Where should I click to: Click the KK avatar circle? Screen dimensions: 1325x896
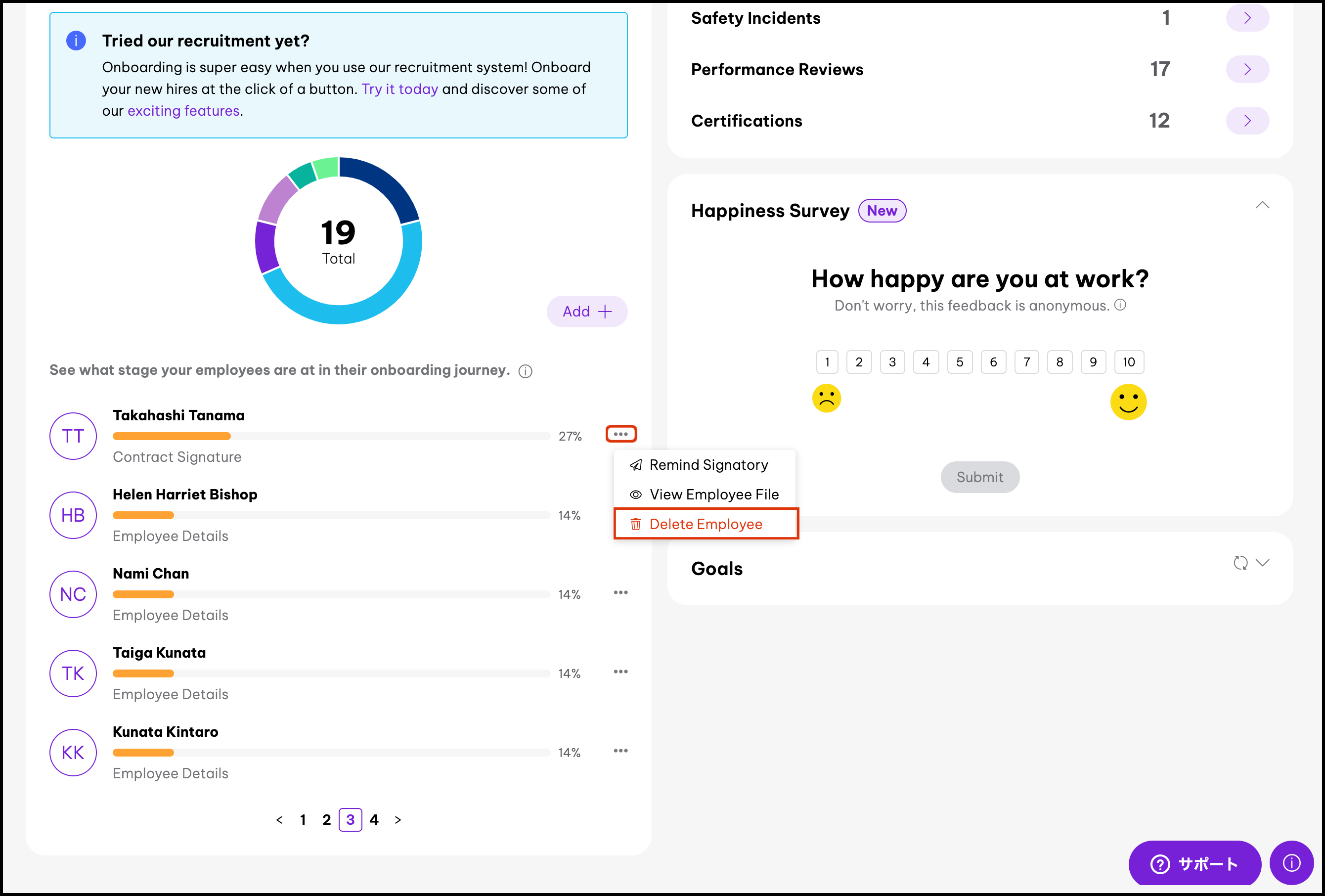73,752
